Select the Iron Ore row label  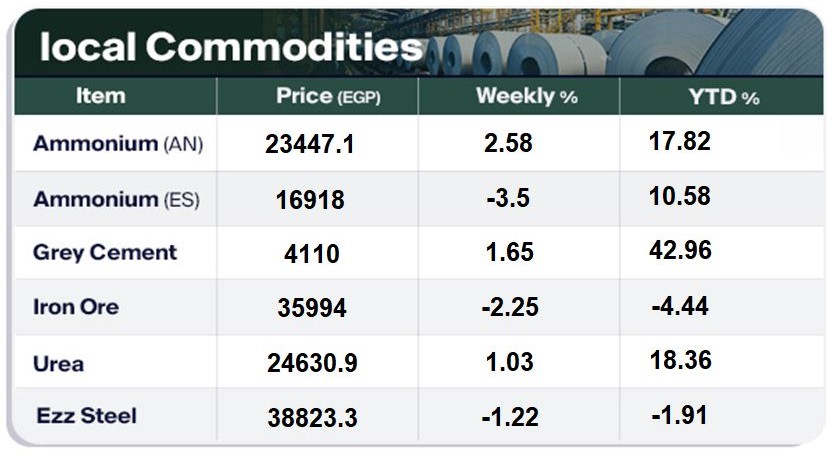click(76, 307)
